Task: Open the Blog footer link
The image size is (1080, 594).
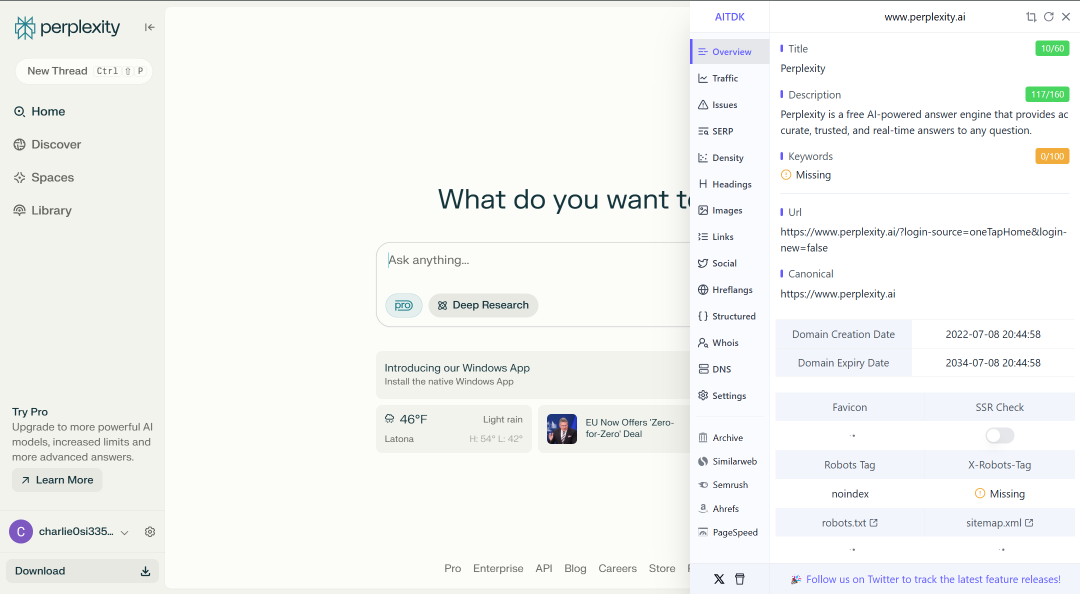Action: pos(575,569)
